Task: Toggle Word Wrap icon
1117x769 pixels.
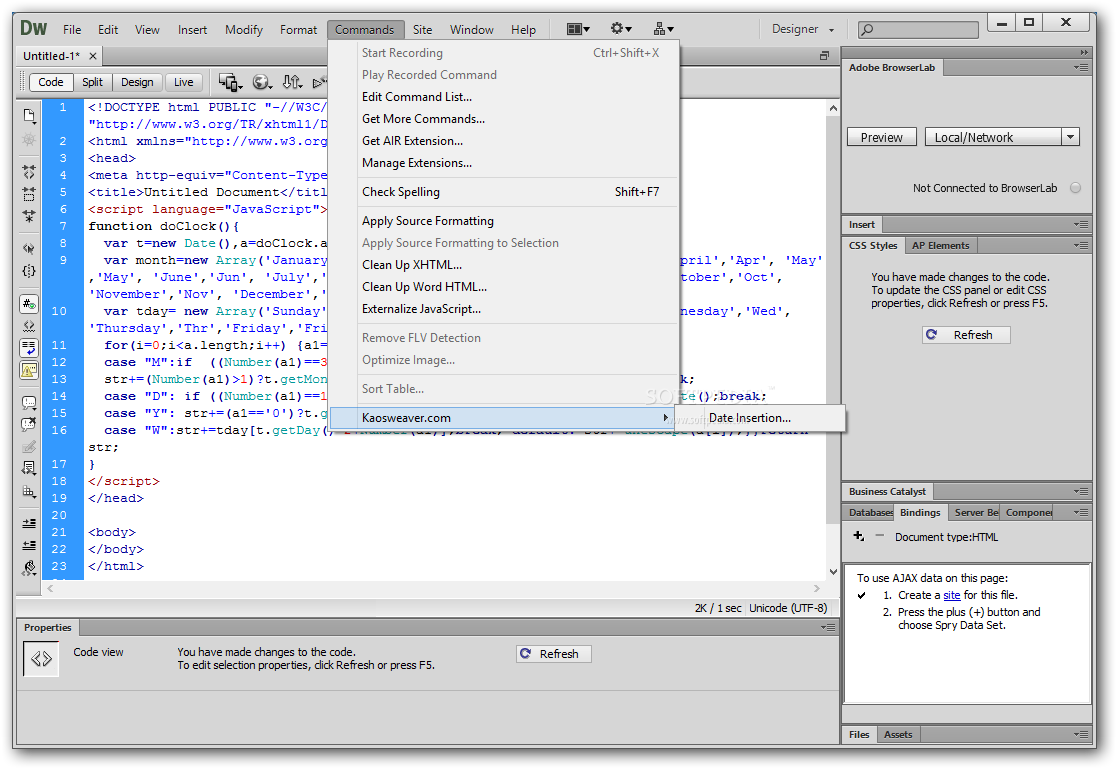Action: pyautogui.click(x=29, y=348)
